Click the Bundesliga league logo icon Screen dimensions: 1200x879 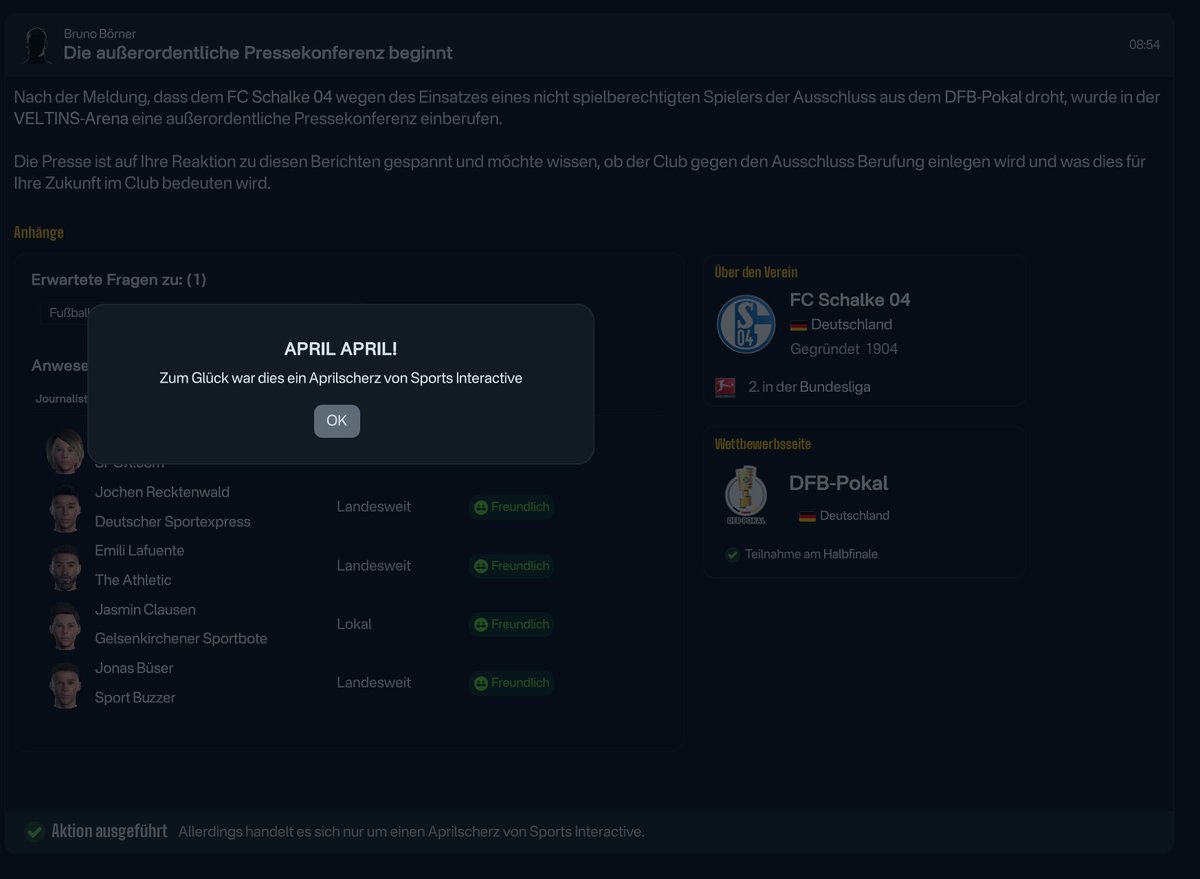(725, 387)
